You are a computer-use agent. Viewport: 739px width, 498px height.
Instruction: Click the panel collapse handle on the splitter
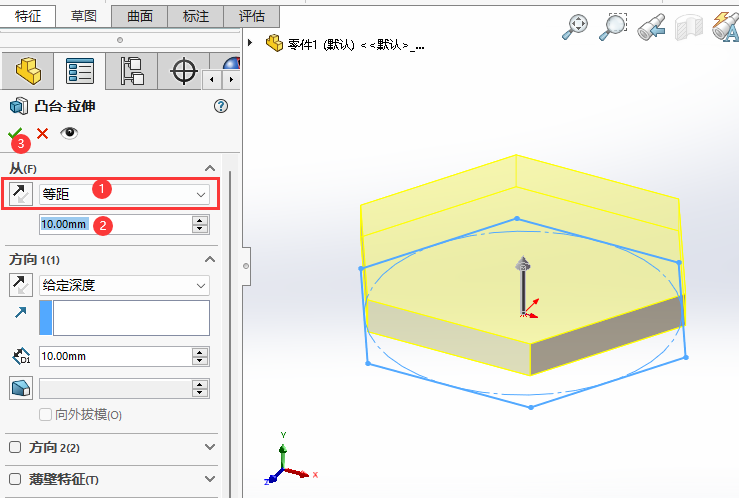pyautogui.click(x=246, y=266)
